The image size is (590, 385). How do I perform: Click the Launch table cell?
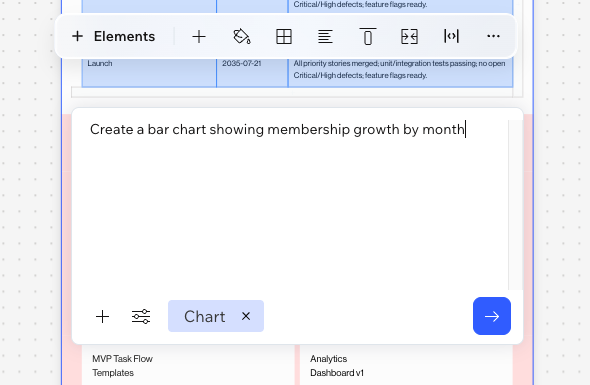coord(149,72)
